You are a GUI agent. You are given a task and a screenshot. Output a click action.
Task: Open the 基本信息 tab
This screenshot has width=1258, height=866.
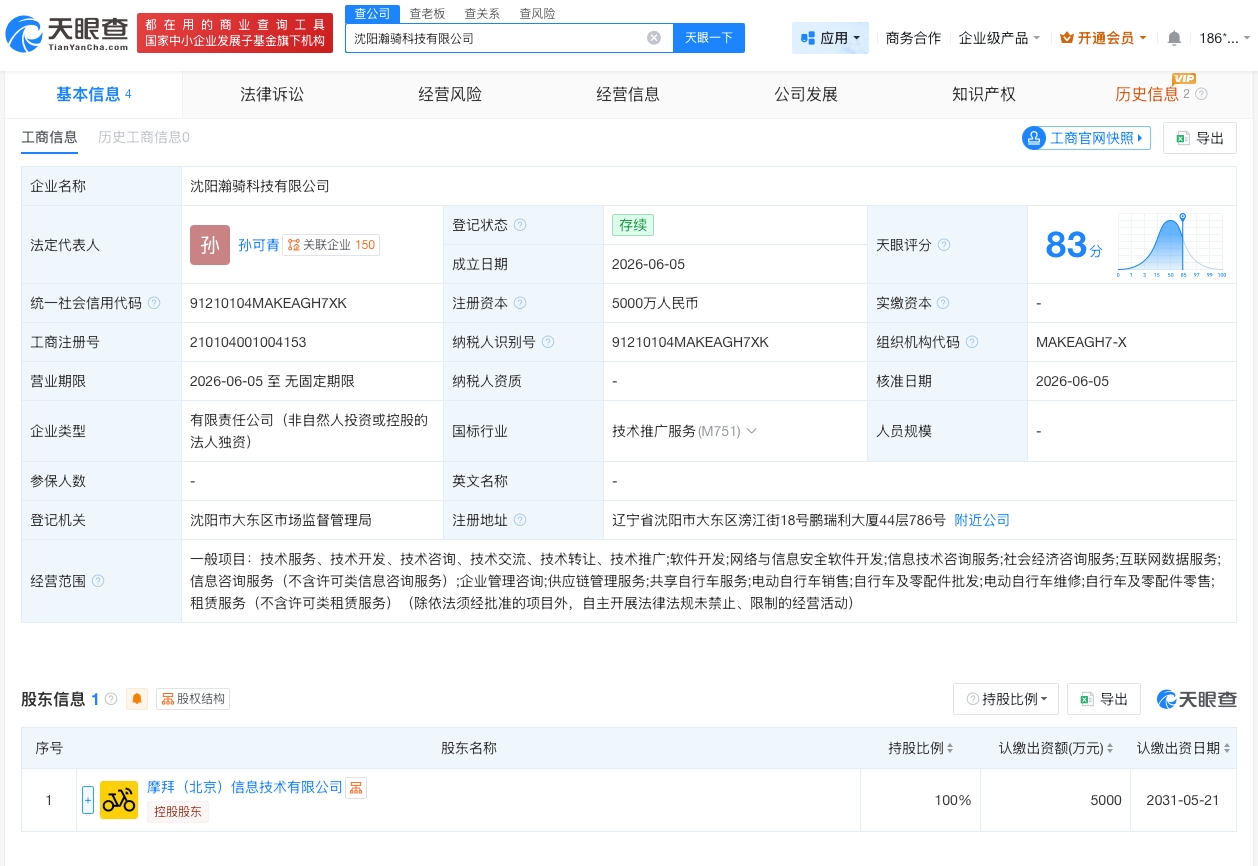(94, 94)
